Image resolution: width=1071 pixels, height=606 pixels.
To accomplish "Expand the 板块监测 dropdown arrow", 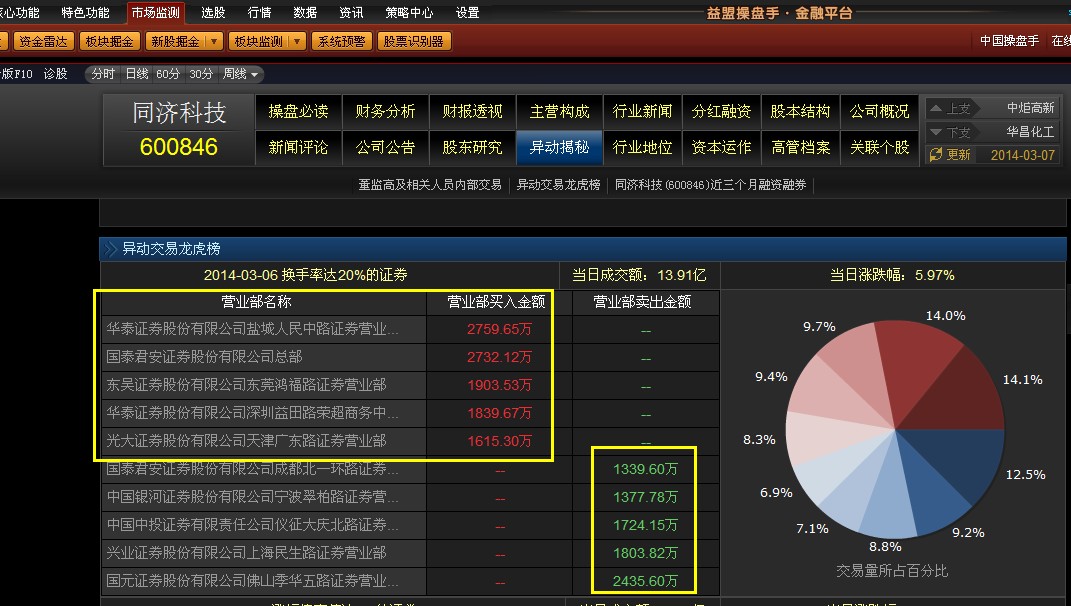I will tap(297, 42).
